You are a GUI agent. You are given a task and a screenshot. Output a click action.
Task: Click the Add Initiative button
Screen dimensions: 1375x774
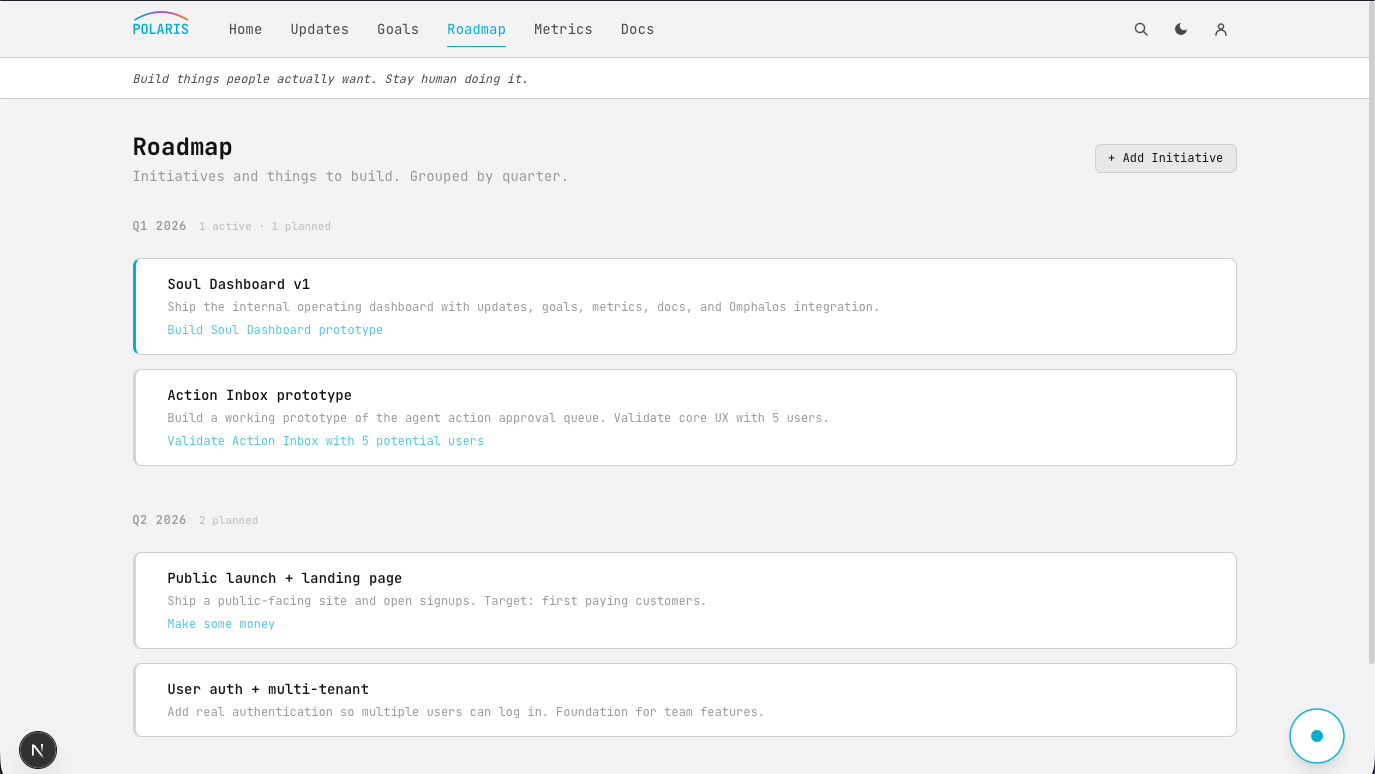click(x=1166, y=158)
